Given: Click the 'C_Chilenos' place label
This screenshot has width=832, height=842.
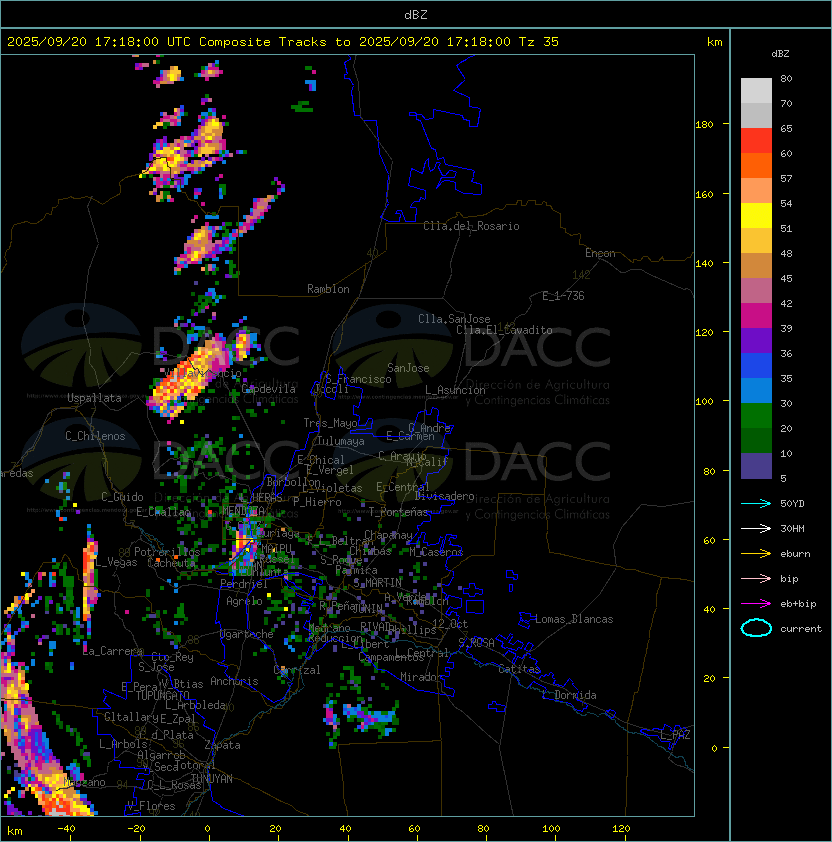Looking at the screenshot, I should point(95,436).
